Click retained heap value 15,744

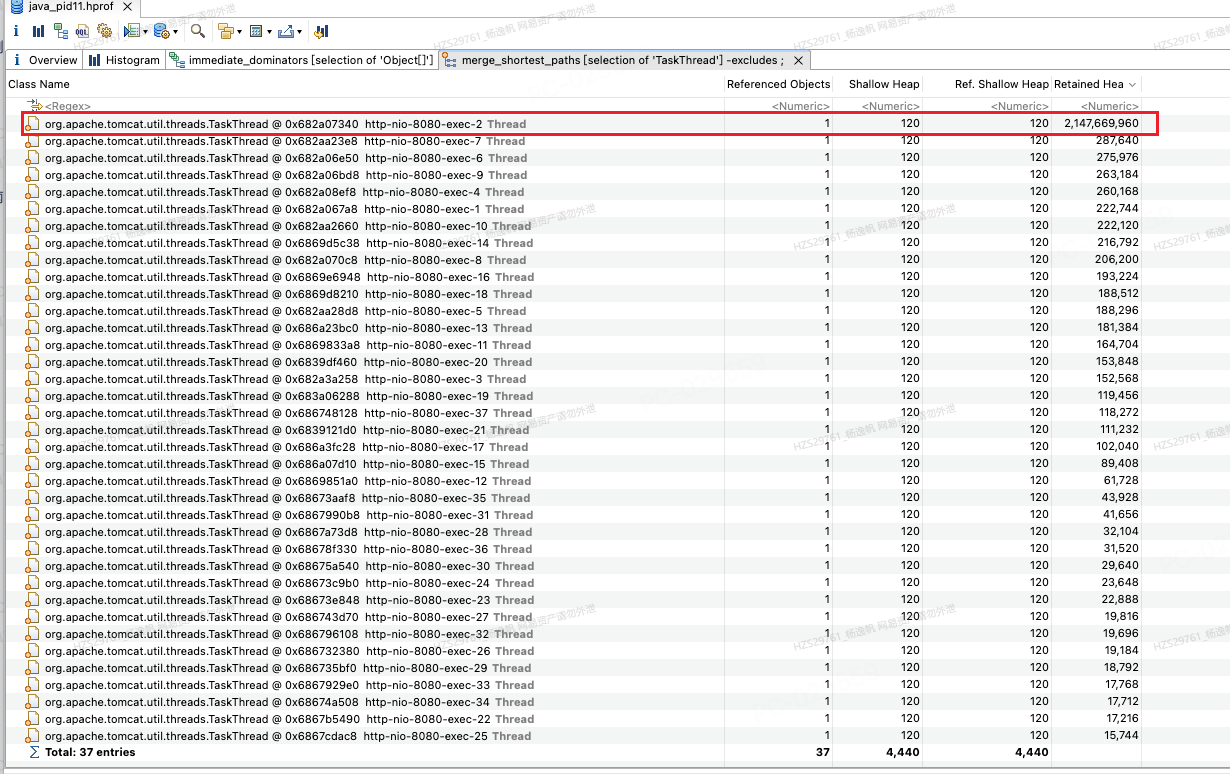[x=1121, y=736]
